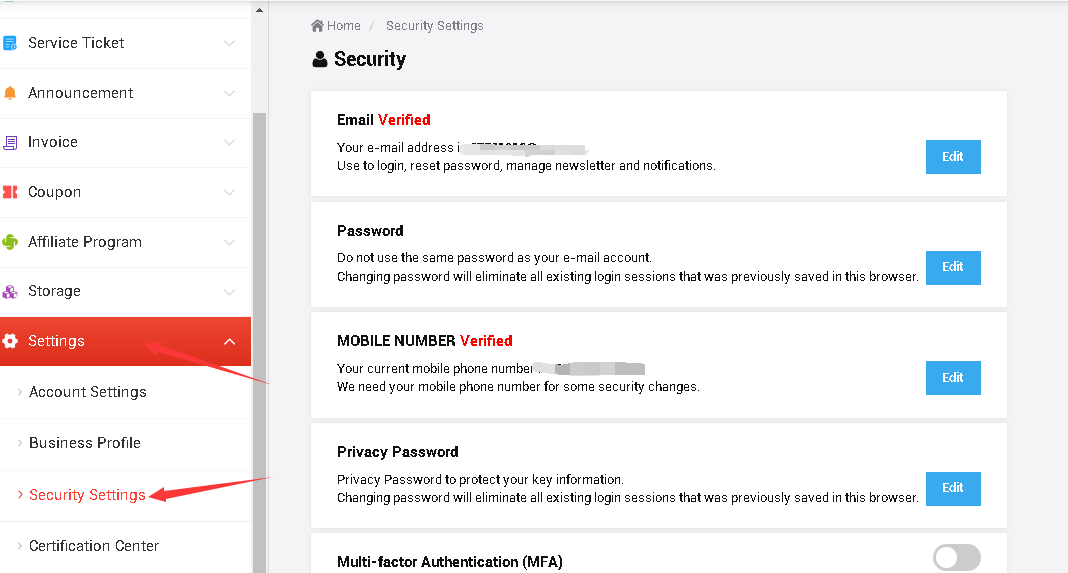The width and height of the screenshot is (1068, 573).
Task: Collapse the Settings section chevron
Action: (230, 342)
